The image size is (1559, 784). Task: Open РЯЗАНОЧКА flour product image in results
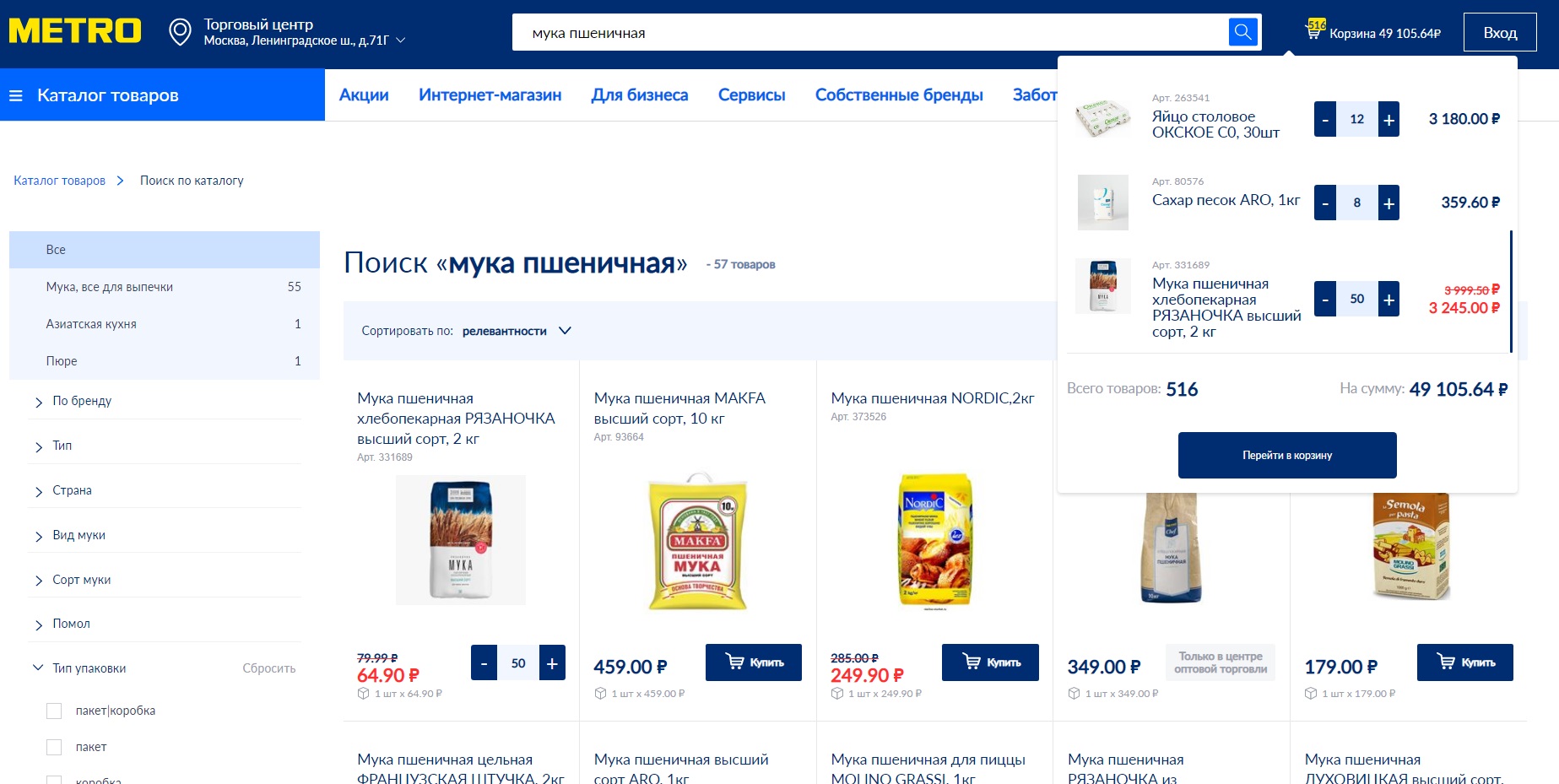click(461, 540)
